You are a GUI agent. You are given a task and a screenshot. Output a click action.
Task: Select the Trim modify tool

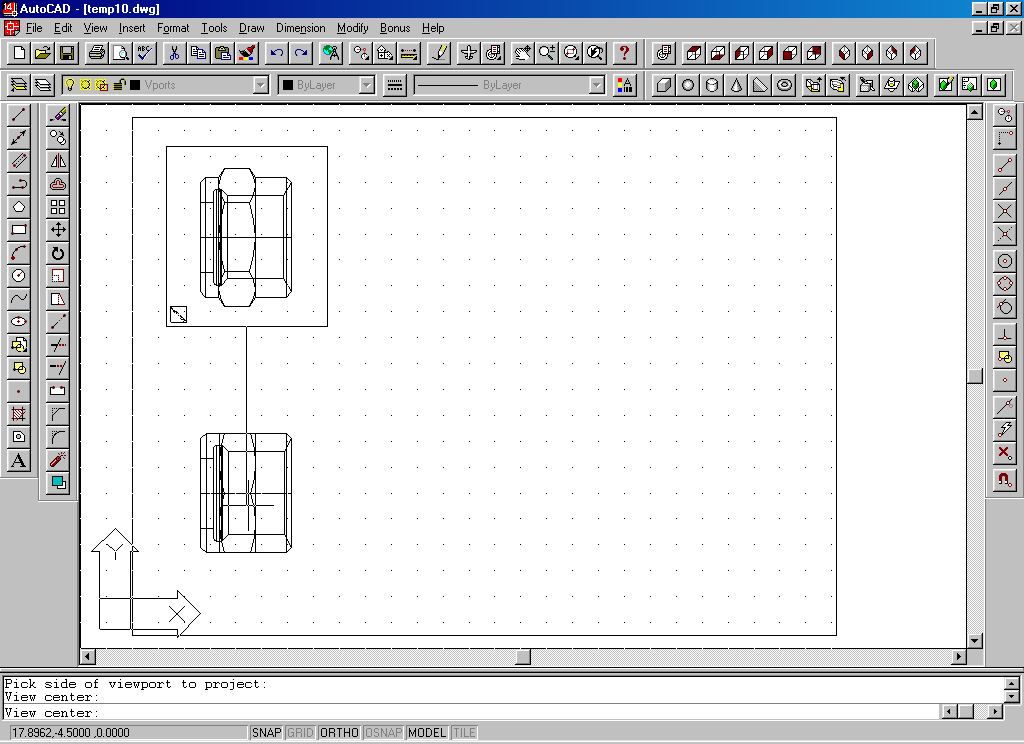pos(58,345)
